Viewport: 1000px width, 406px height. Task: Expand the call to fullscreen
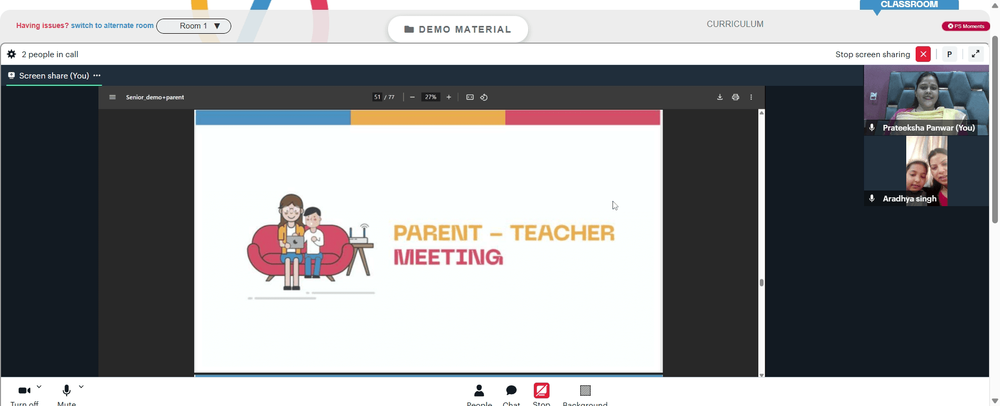pos(976,54)
